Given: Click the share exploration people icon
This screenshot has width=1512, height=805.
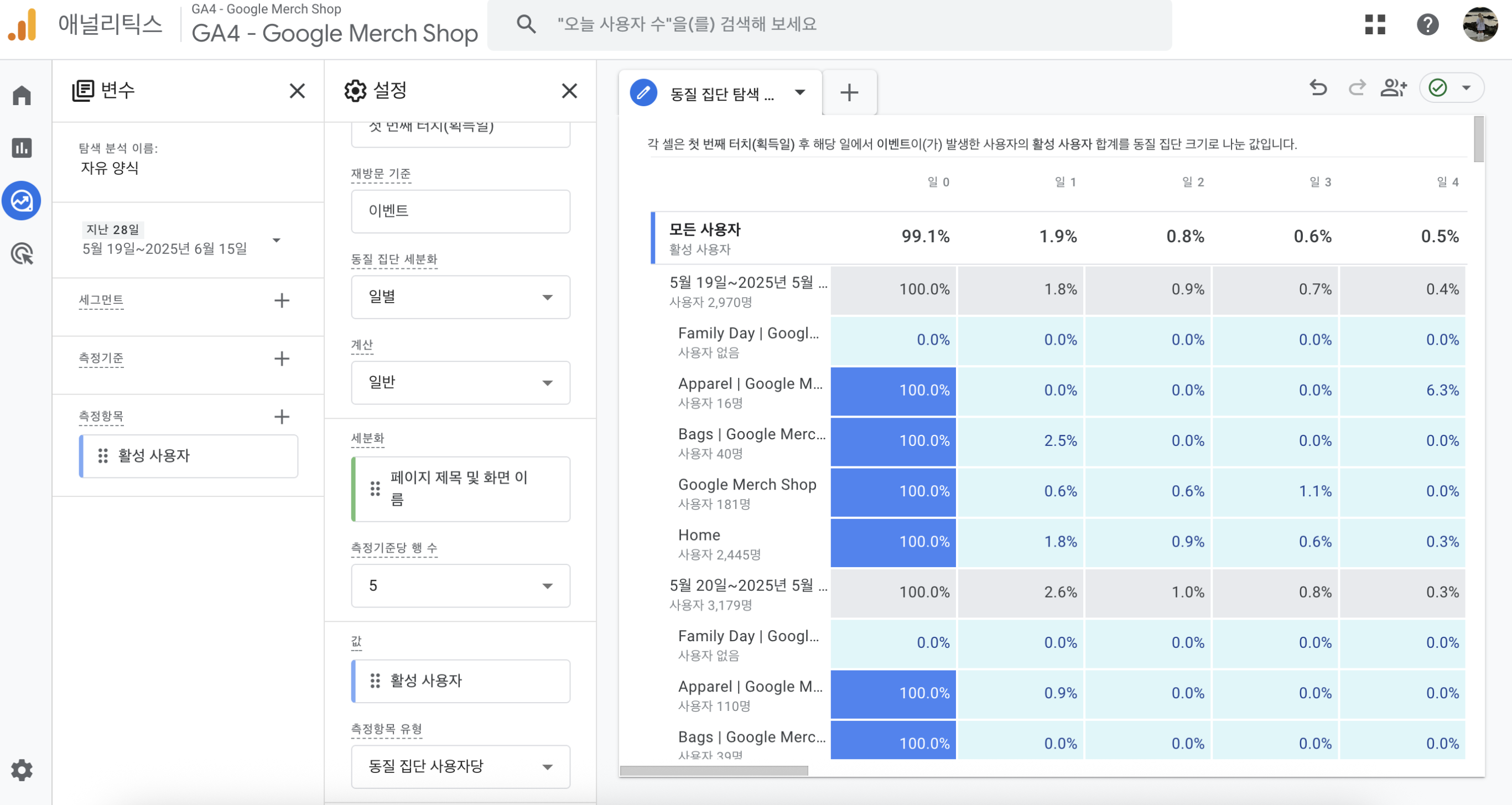Looking at the screenshot, I should tap(1394, 88).
